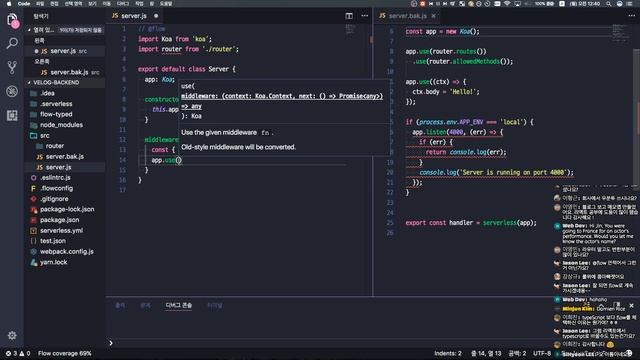Open the Explorer activity bar icon
640x360 pixels.
[x=12, y=19]
